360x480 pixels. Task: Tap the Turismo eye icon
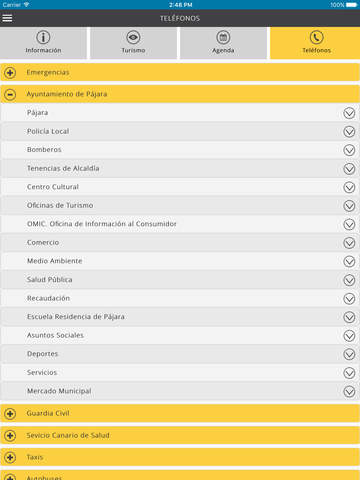click(133, 37)
